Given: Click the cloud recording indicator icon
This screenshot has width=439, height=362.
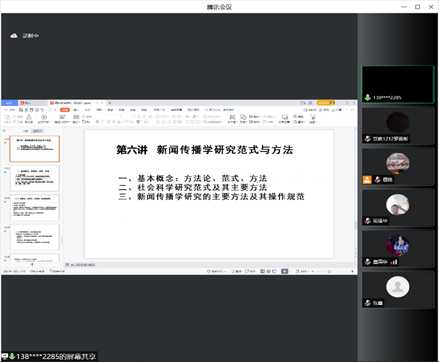Looking at the screenshot, I should point(14,36).
